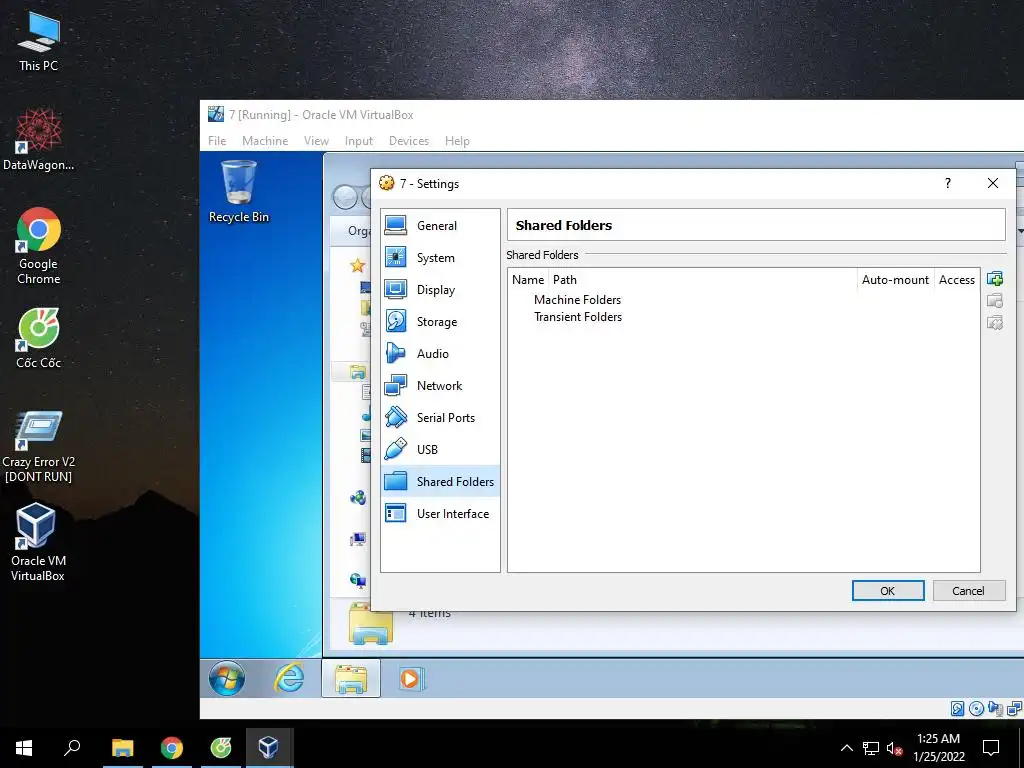
Task: Select the USB settings category
Action: pyautogui.click(x=440, y=449)
